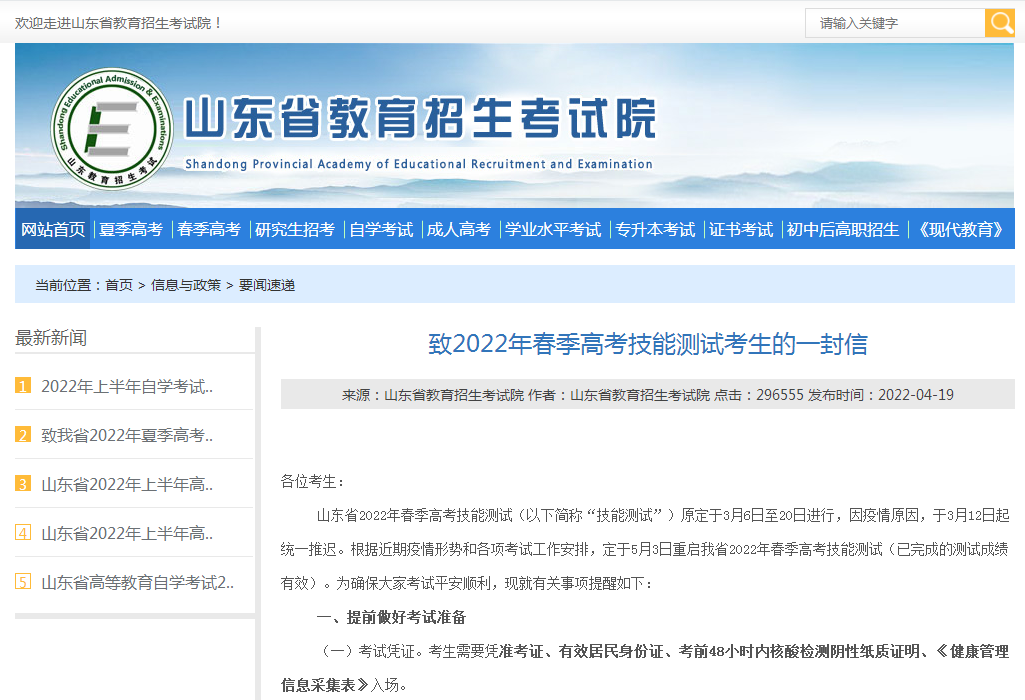Screen dimensions: 1025x700
Task: Click the orange search magnifier icon
Action: click(999, 23)
